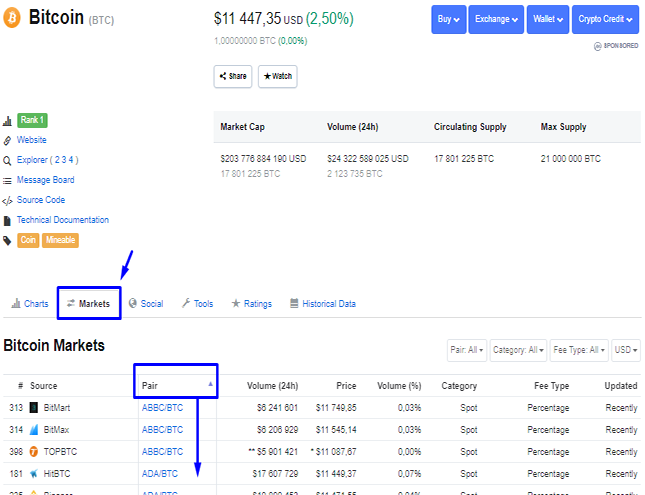Open the Wallet dropdown
The height and width of the screenshot is (495, 645).
point(548,19)
